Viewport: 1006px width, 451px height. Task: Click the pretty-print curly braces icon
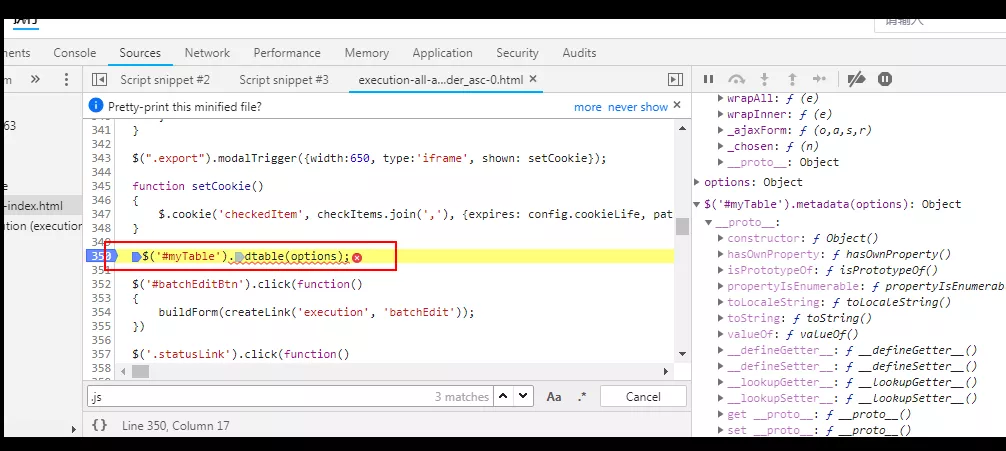99,425
